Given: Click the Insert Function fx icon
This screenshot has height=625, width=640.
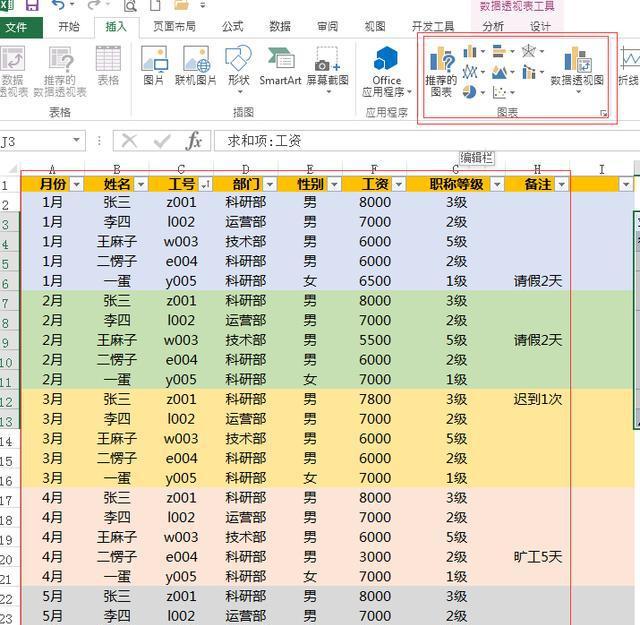Looking at the screenshot, I should (x=194, y=141).
